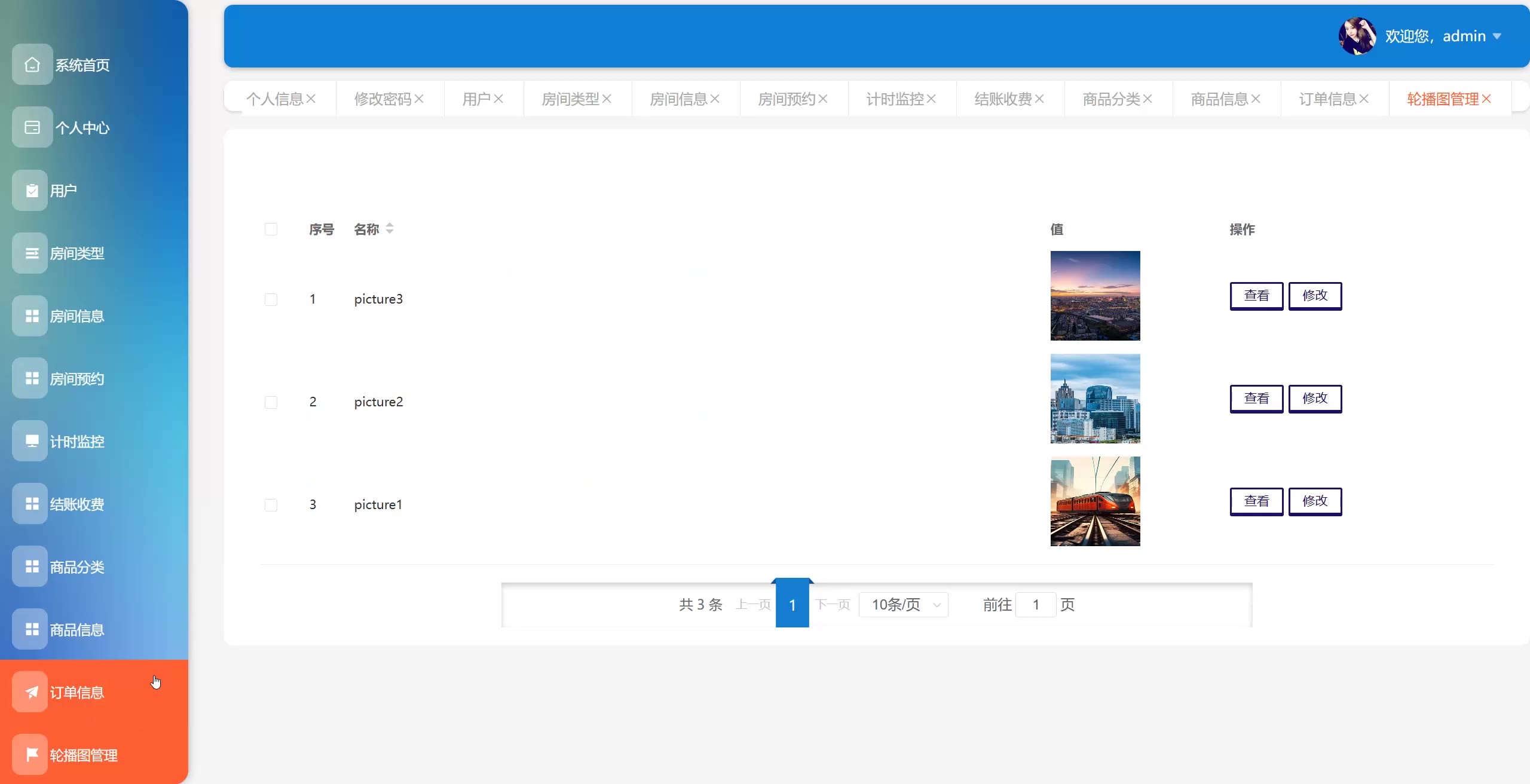Click the red train thumbnail image

pyautogui.click(x=1095, y=501)
